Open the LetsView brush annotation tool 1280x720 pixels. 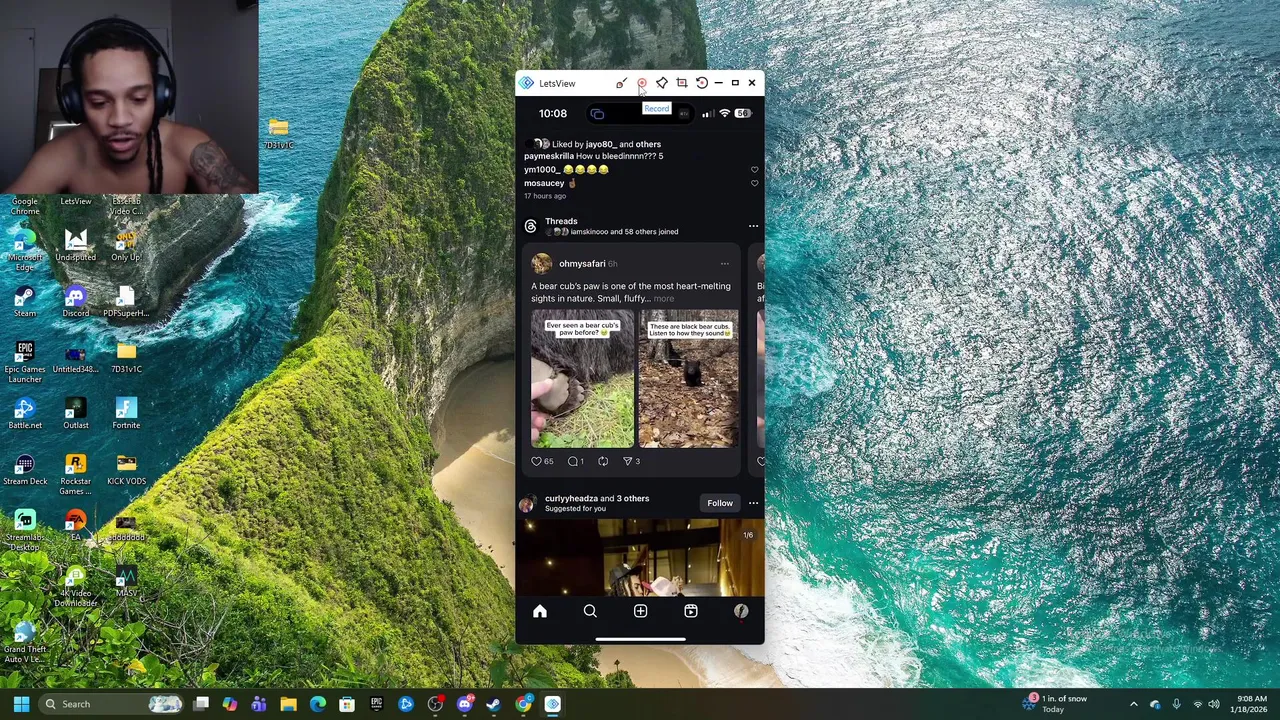[621, 83]
